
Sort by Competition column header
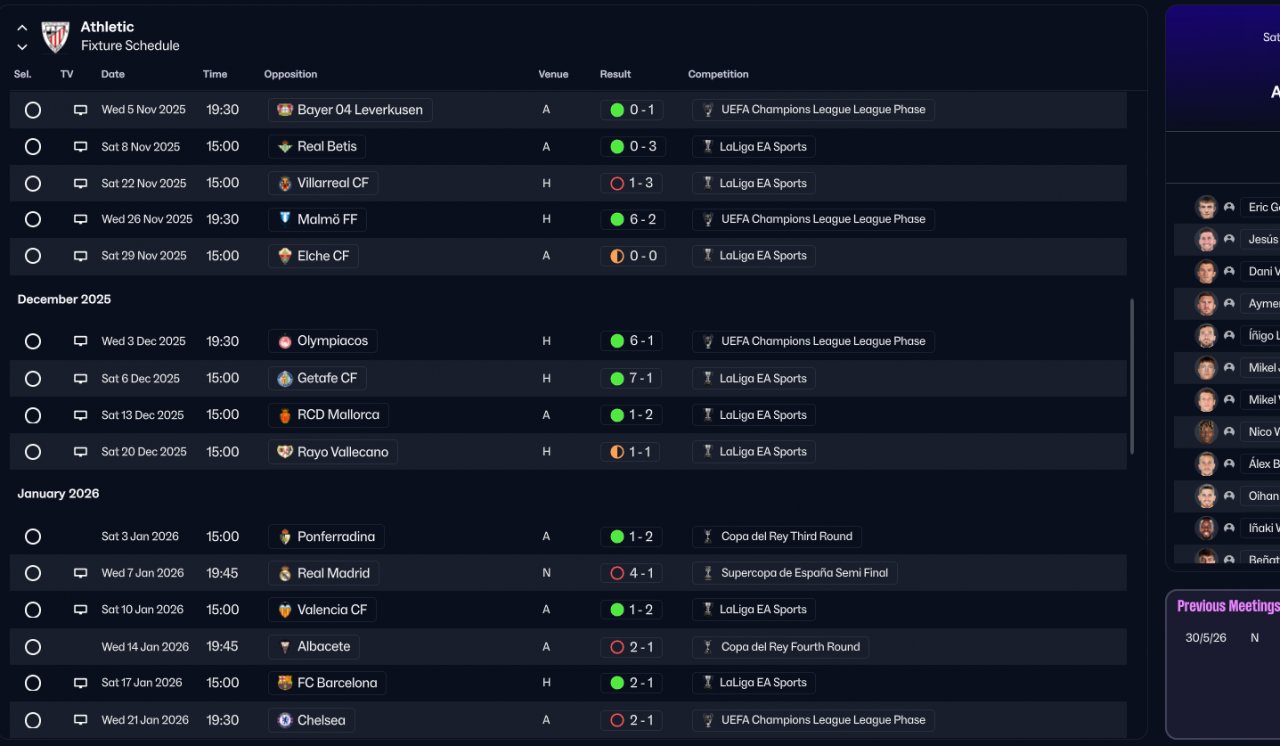pos(718,74)
